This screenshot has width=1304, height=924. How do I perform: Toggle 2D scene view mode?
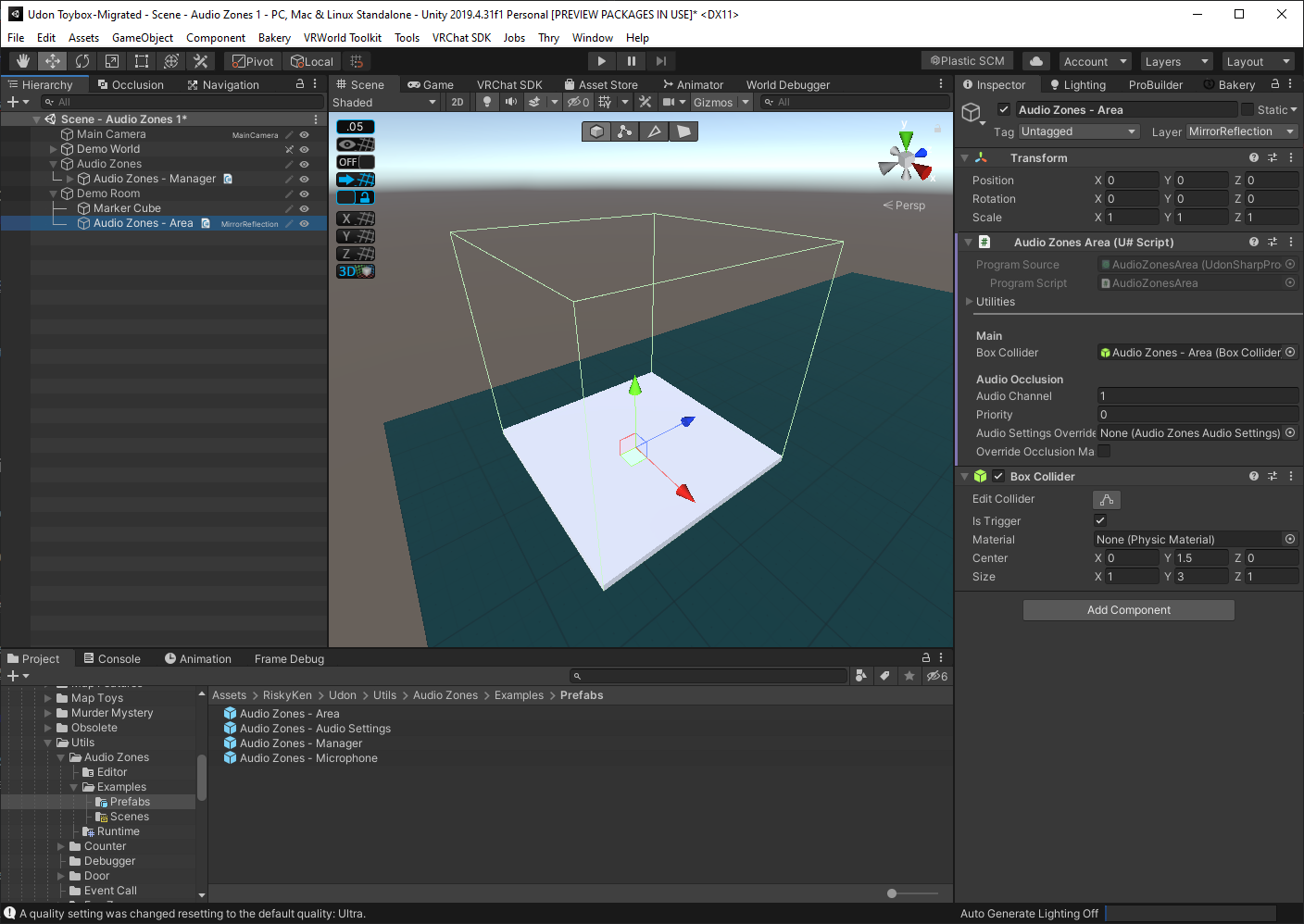(x=458, y=102)
